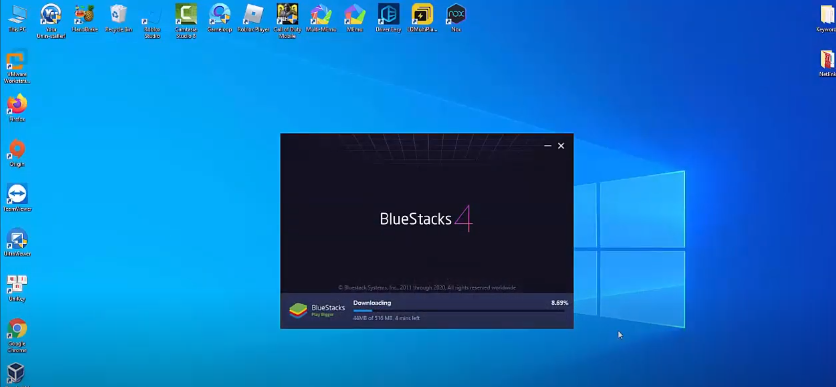The height and width of the screenshot is (387, 836).
Task: Select the Nox emulator shortcut
Action: coord(456,18)
